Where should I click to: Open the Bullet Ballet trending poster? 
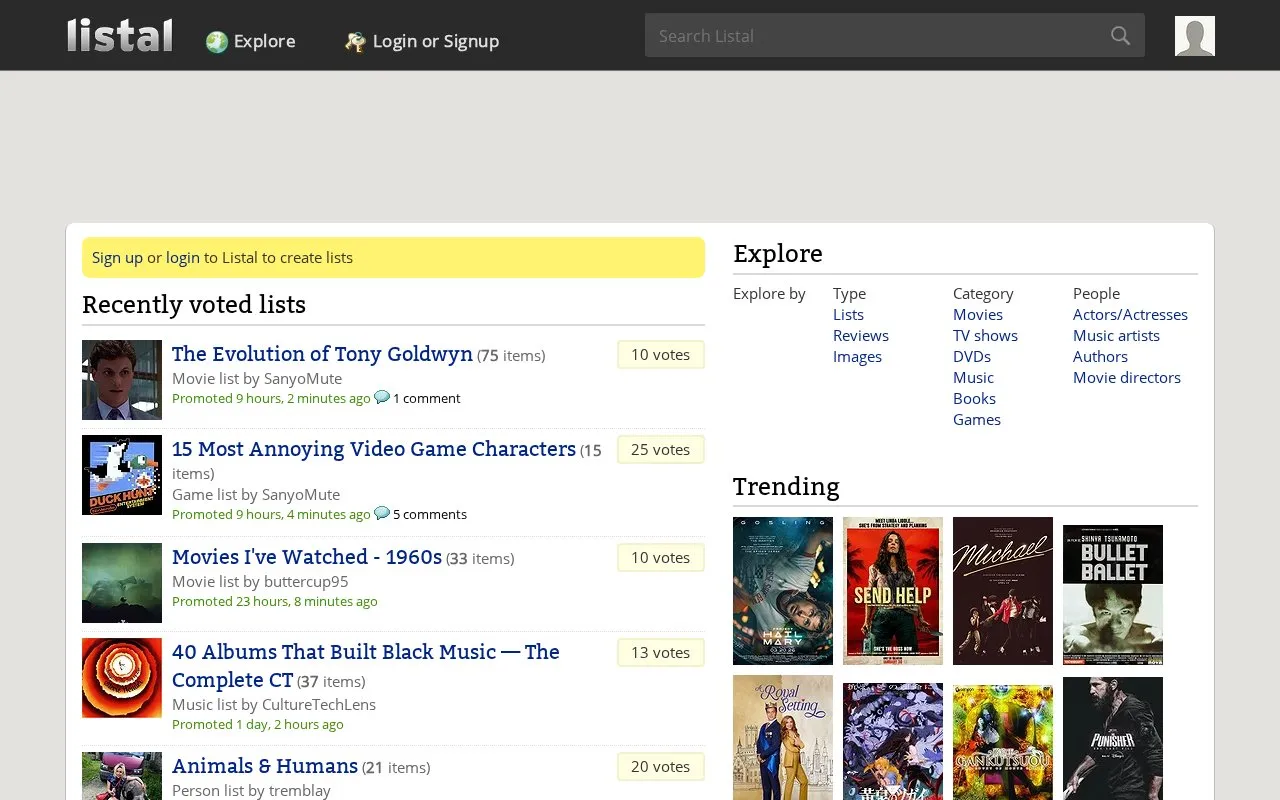point(1113,595)
